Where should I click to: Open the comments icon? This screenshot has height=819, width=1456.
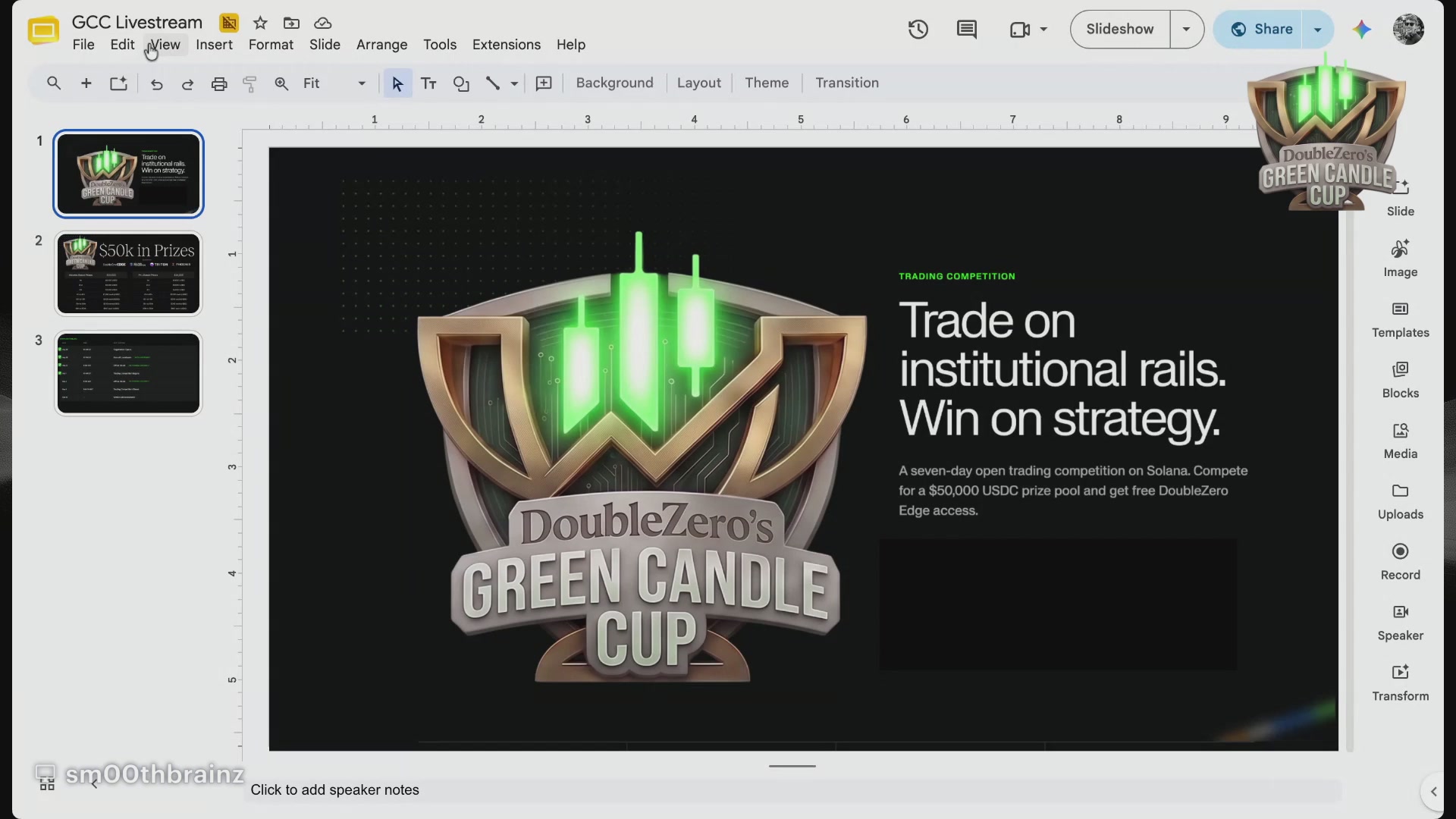pyautogui.click(x=966, y=30)
